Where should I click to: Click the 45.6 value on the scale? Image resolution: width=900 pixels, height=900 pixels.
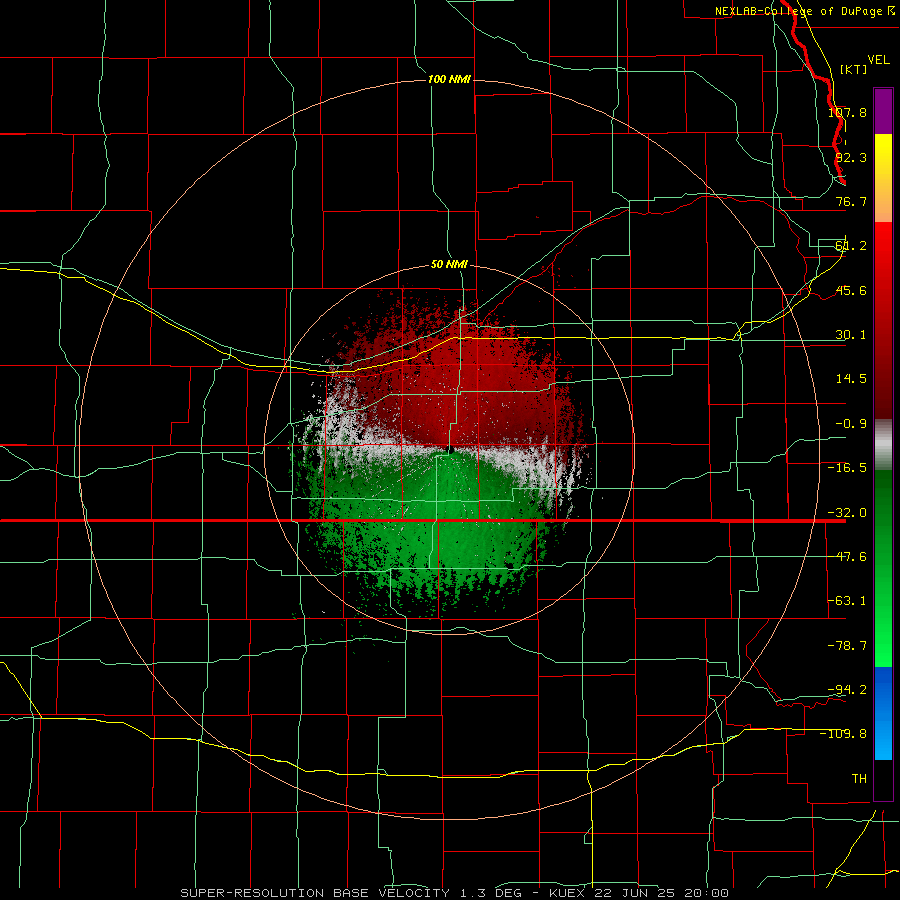851,290
